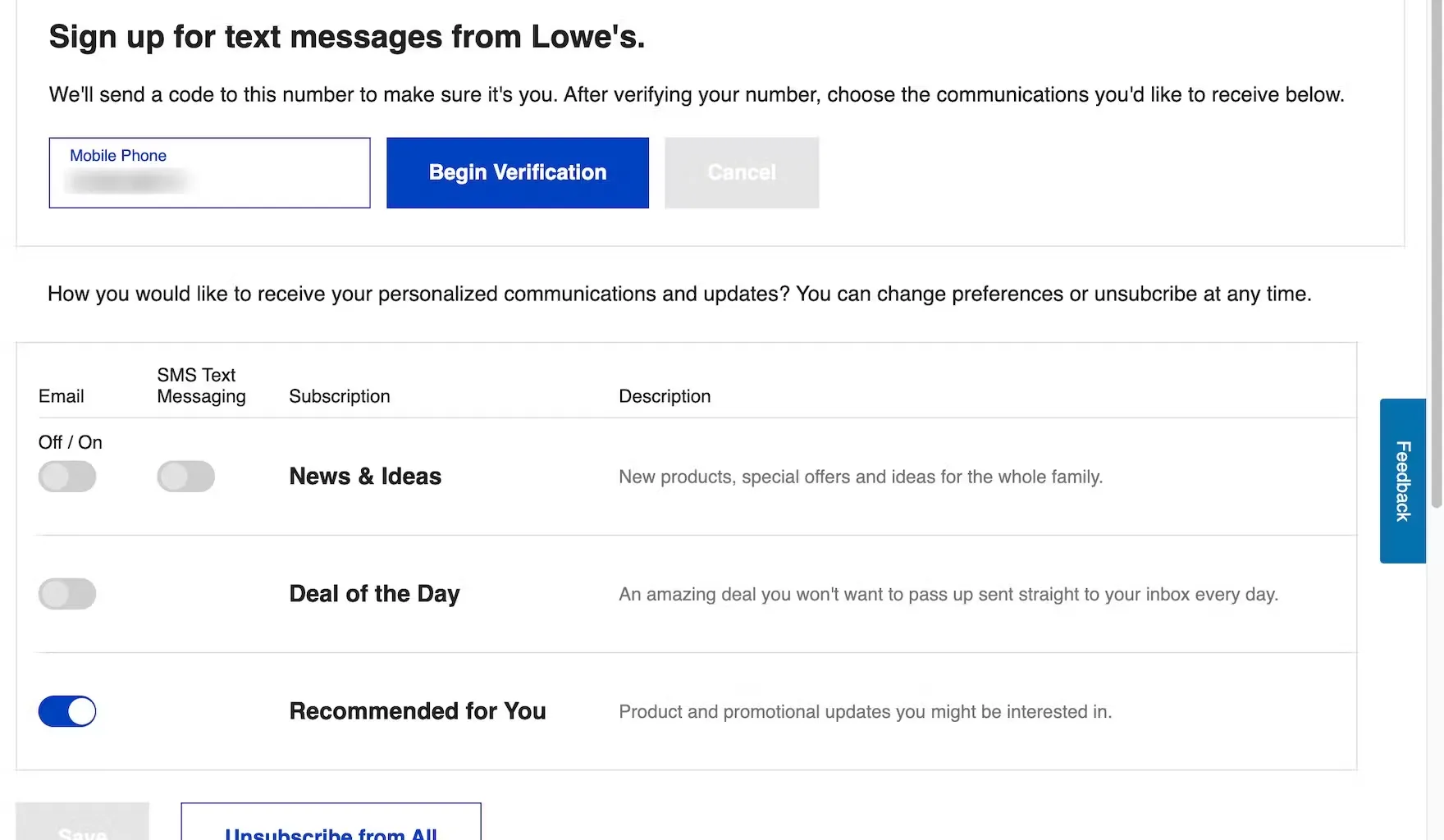Click Unsubscribe from All

331,827
